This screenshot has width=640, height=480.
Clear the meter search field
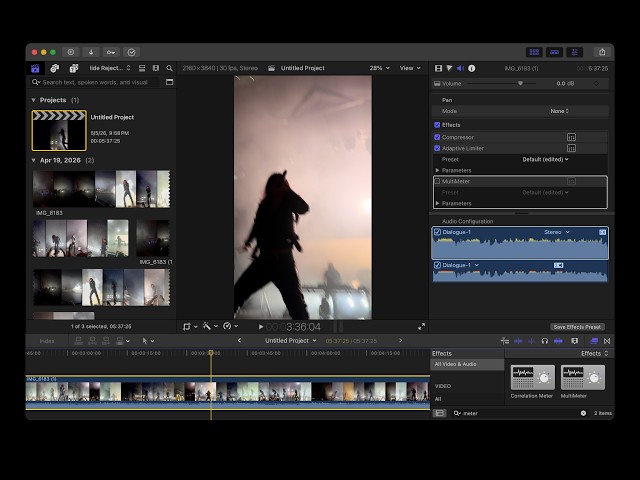click(583, 413)
